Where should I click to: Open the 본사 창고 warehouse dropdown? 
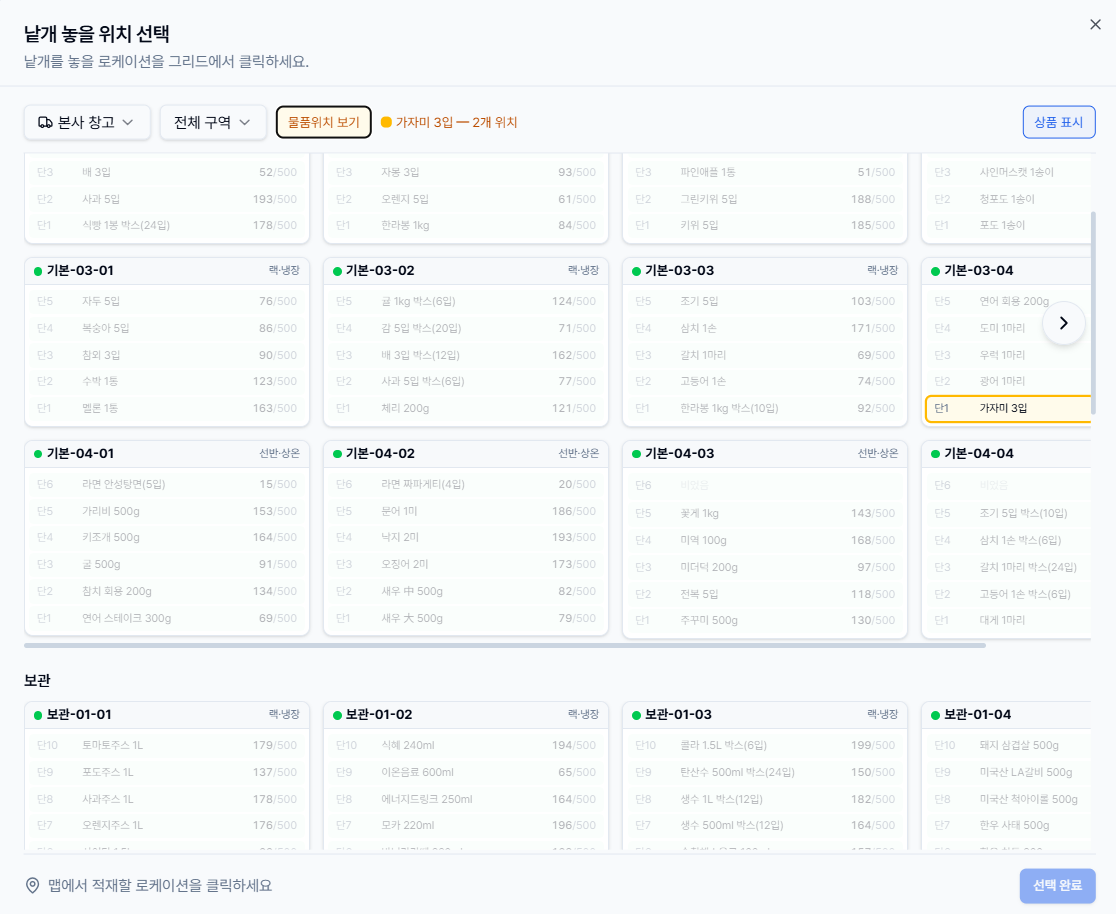87,122
